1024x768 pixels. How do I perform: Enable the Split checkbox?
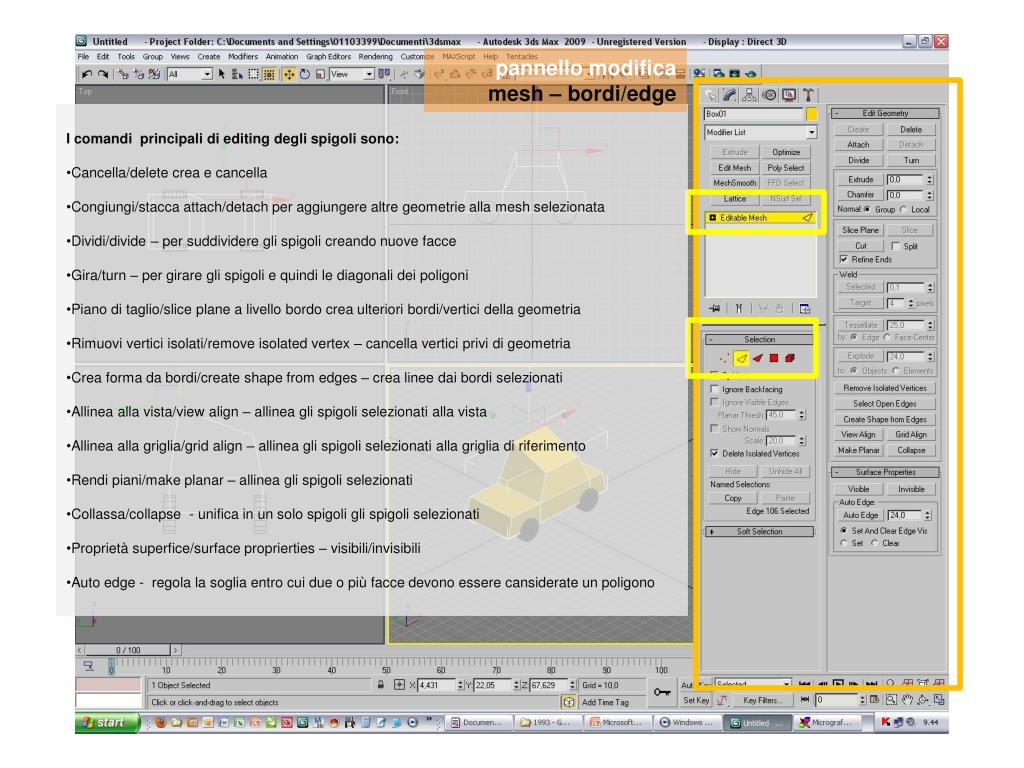click(x=895, y=246)
